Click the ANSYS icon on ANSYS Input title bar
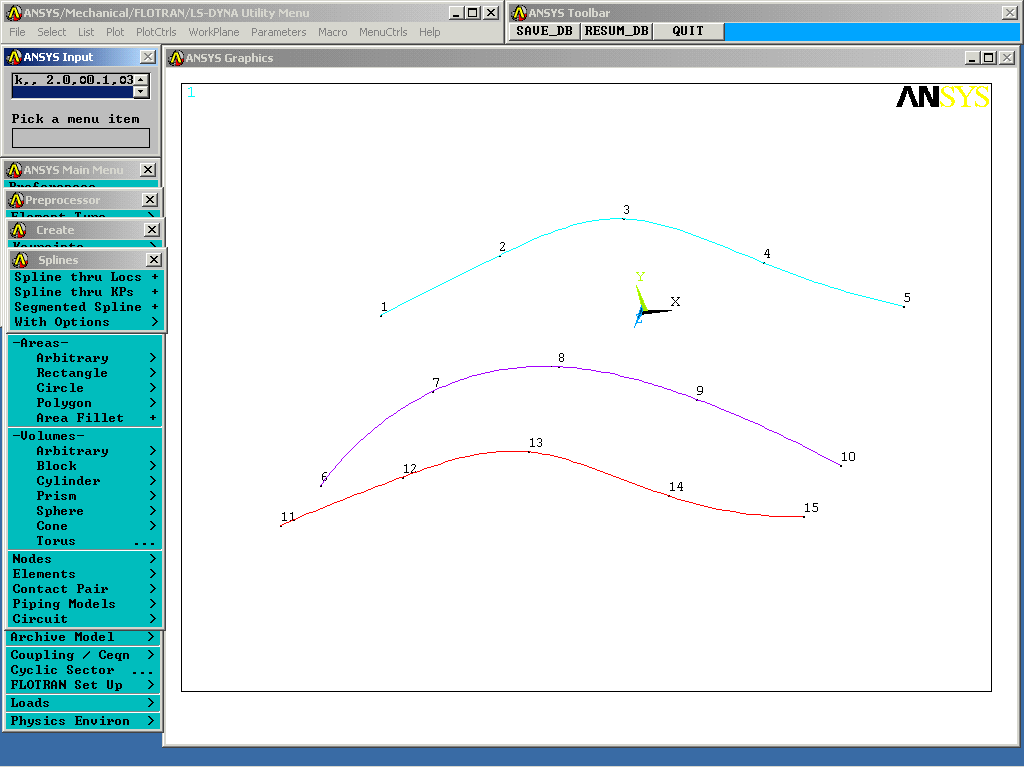This screenshot has width=1024, height=768. coord(14,57)
